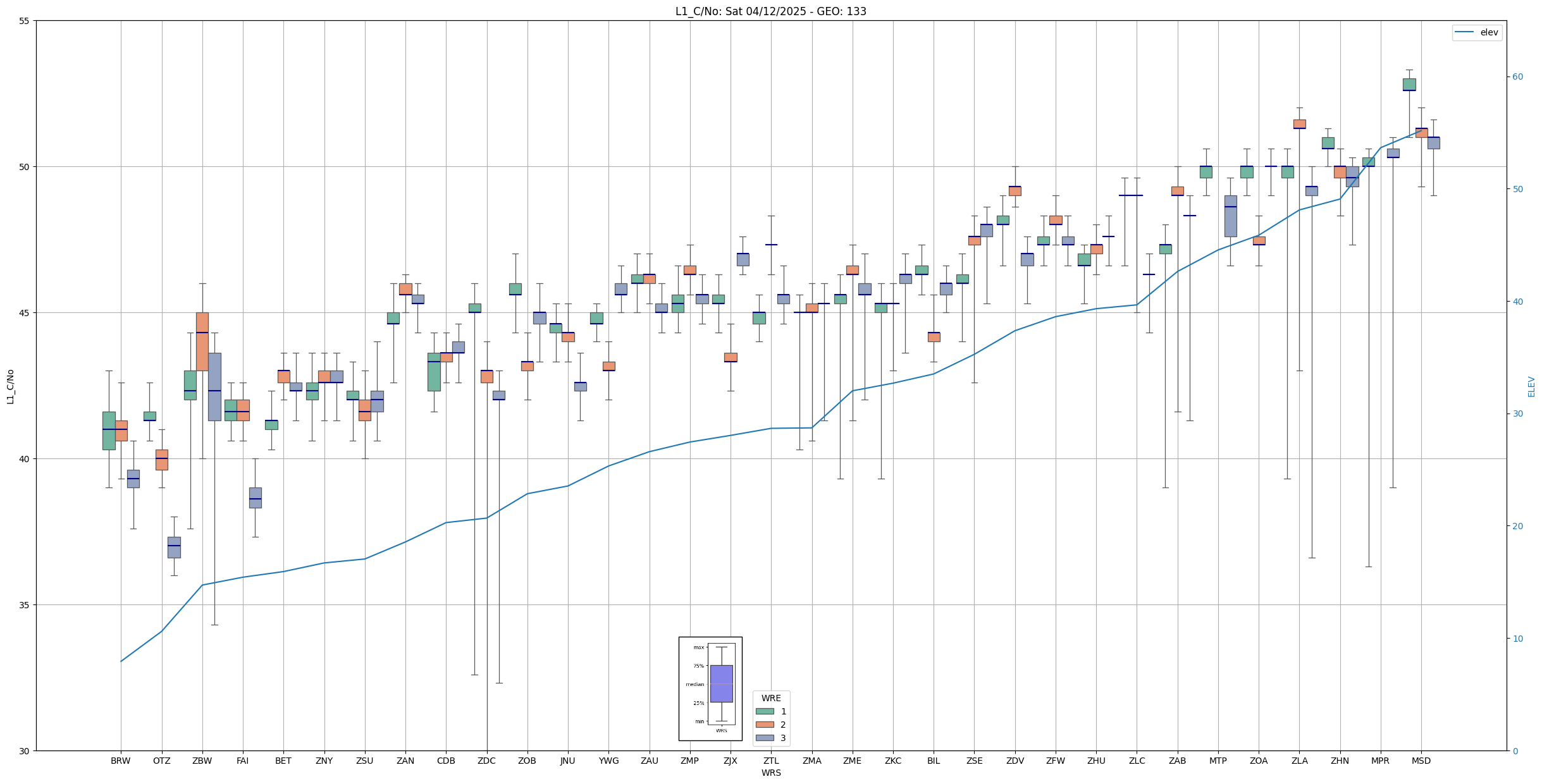
Task: Click the BRW station label
Action: point(120,761)
